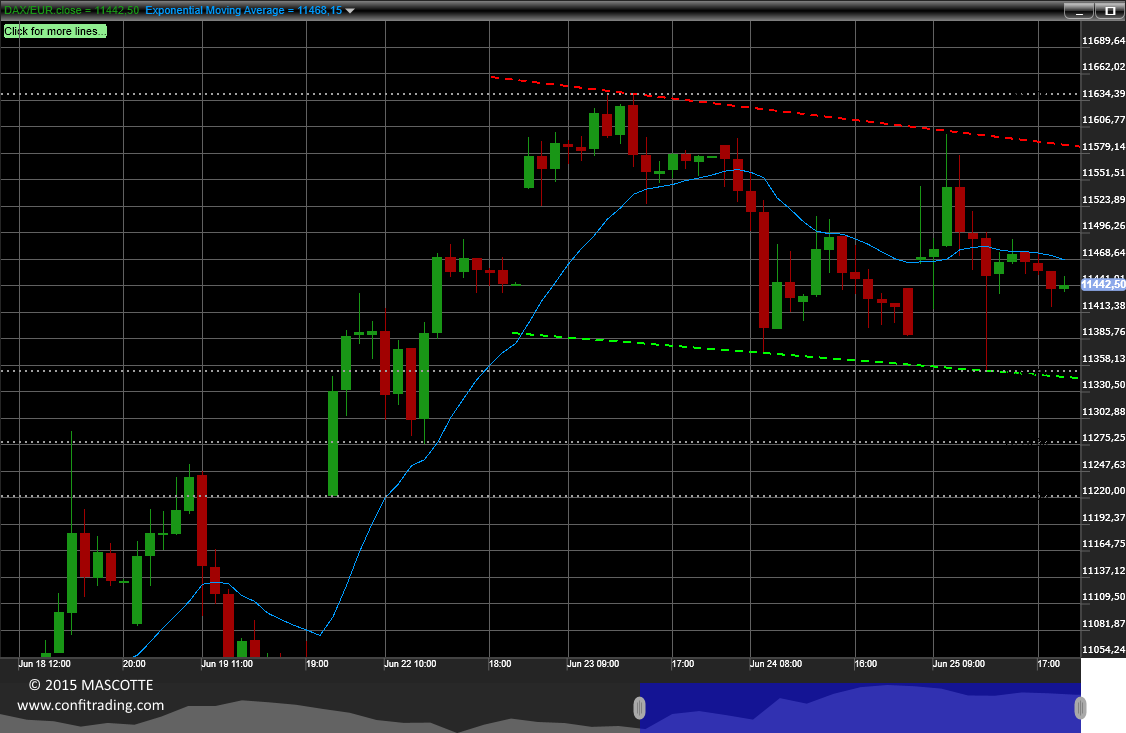
Task: Grab the left handle of the time range slider
Action: pos(639,709)
